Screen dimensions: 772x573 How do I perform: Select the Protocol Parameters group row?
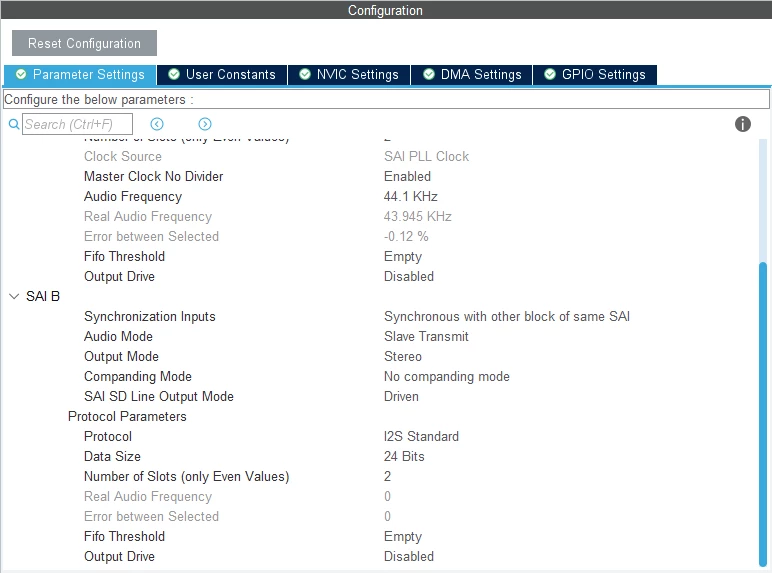coord(127,416)
